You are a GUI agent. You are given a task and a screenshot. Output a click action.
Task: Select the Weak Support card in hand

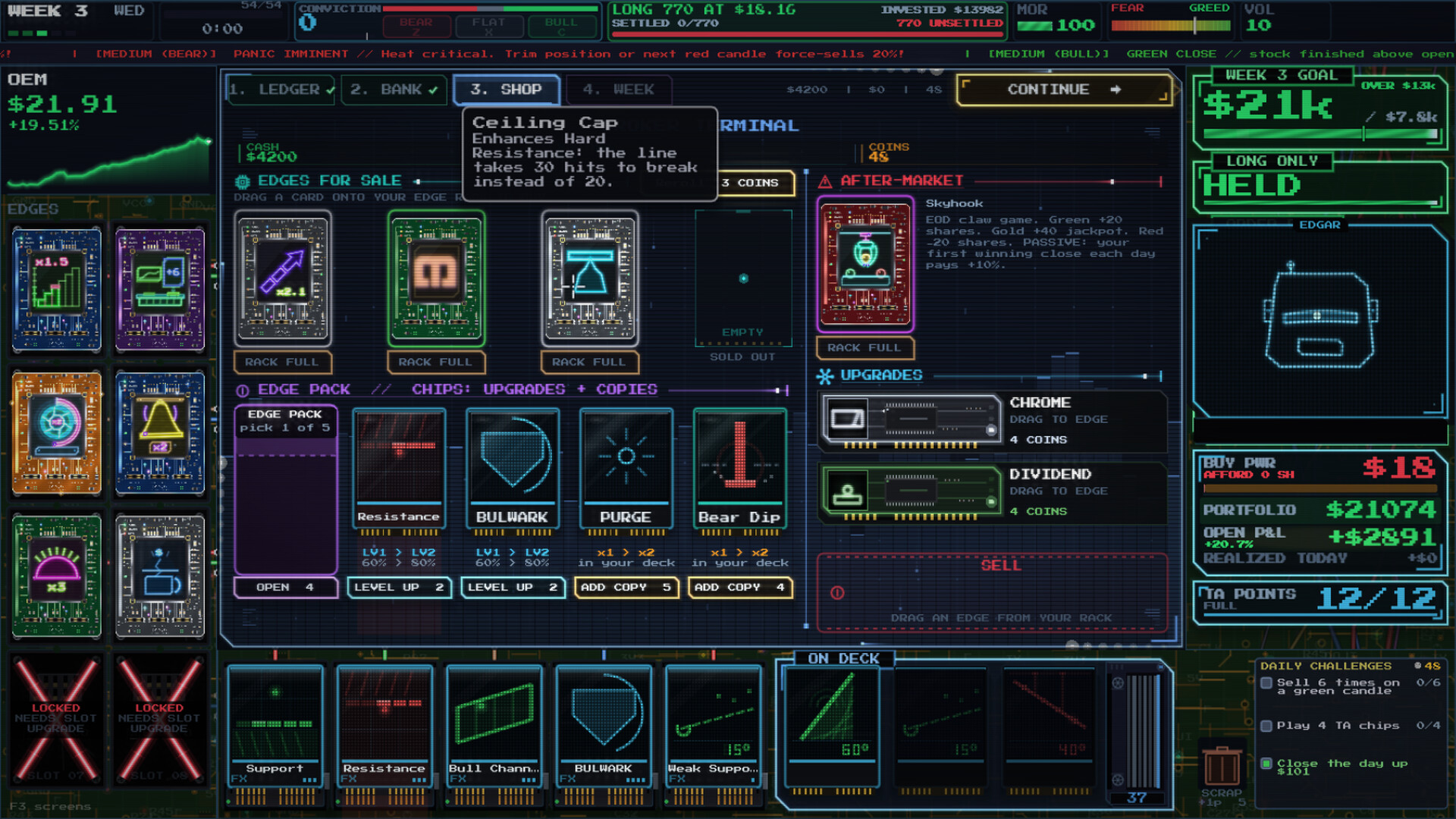point(713,726)
